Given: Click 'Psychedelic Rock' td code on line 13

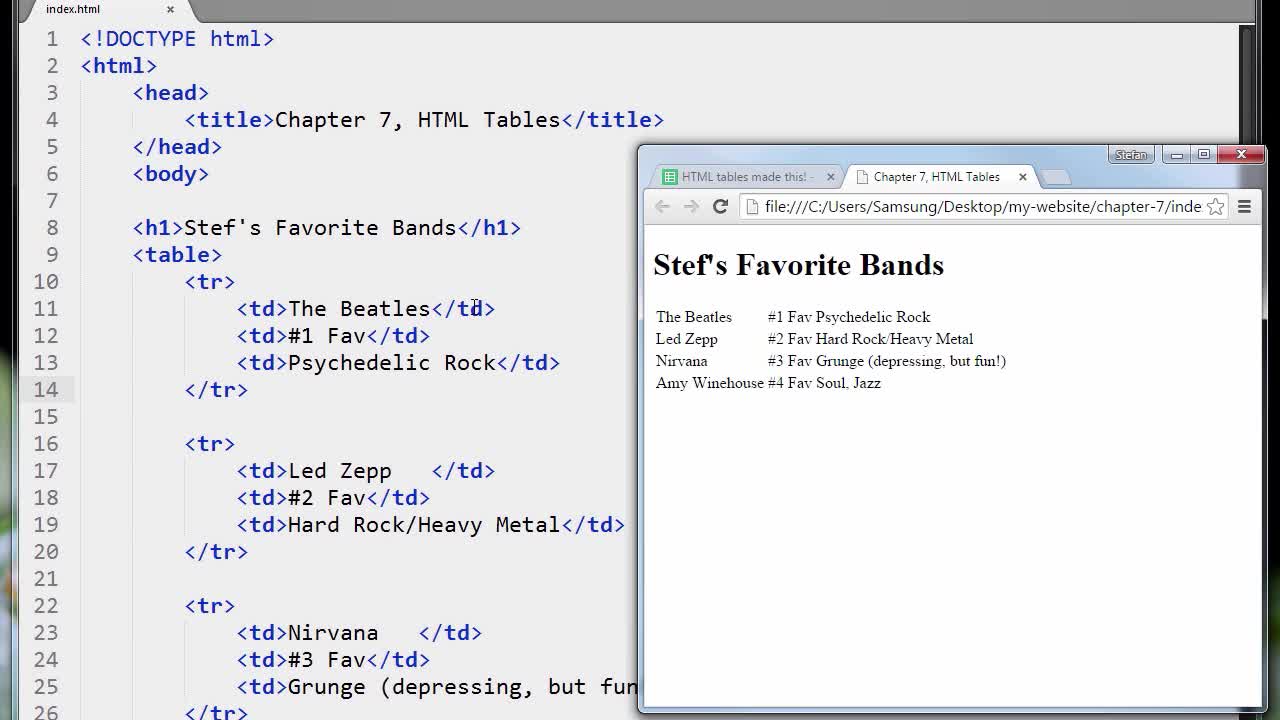Looking at the screenshot, I should click(398, 362).
